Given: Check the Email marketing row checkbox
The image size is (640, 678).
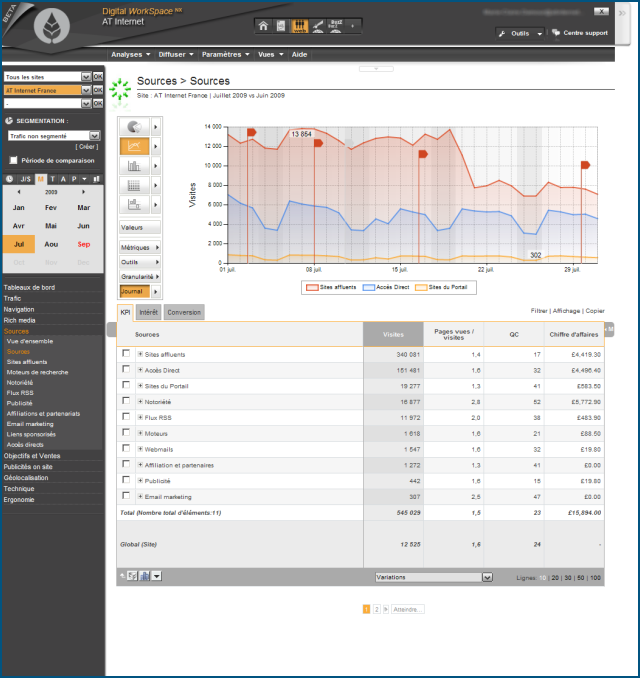Looking at the screenshot, I should pyautogui.click(x=126, y=496).
